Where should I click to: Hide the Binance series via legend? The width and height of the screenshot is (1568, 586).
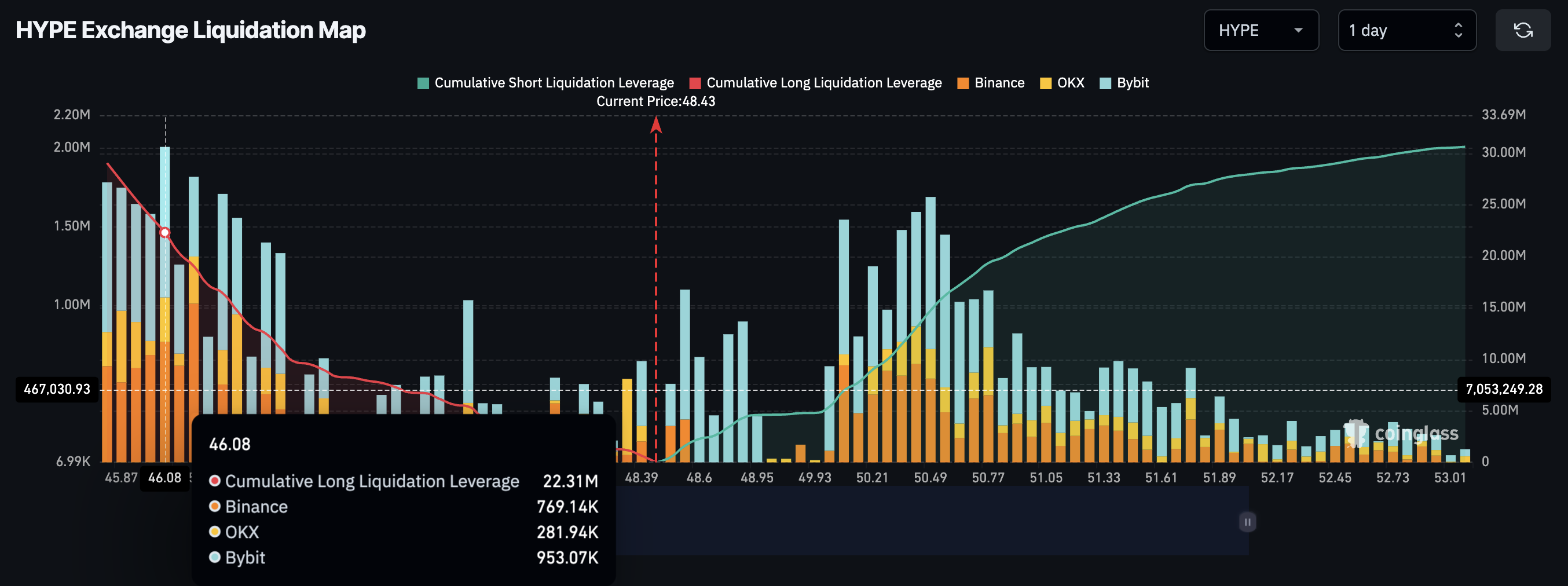tap(999, 83)
